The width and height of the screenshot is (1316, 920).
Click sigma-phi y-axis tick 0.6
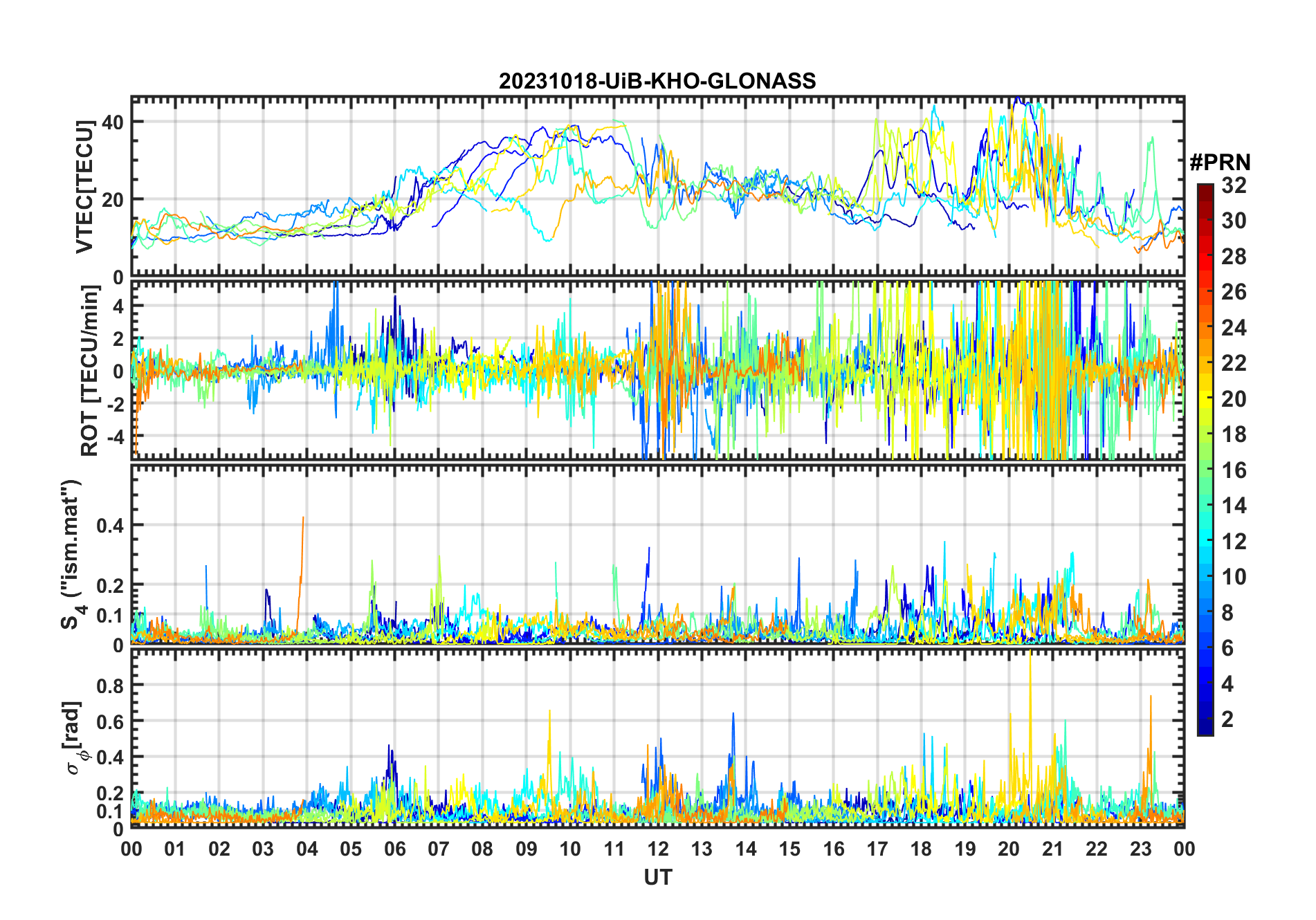pos(111,721)
